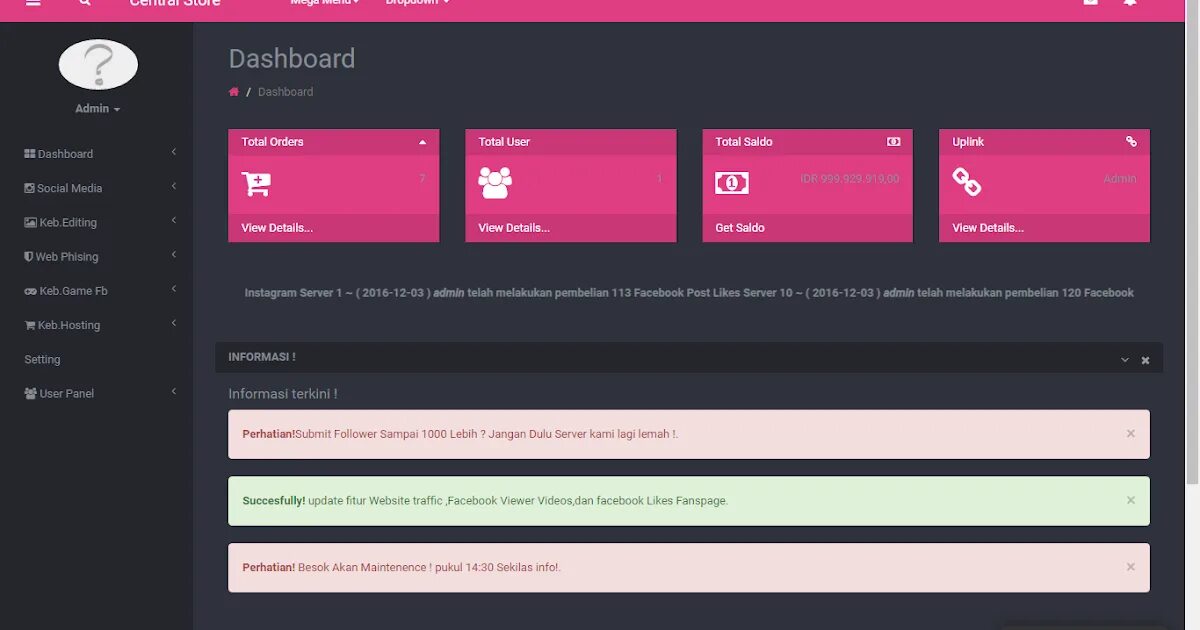1200x630 pixels.
Task: Click the users group icon on Total User
Action: tap(495, 183)
